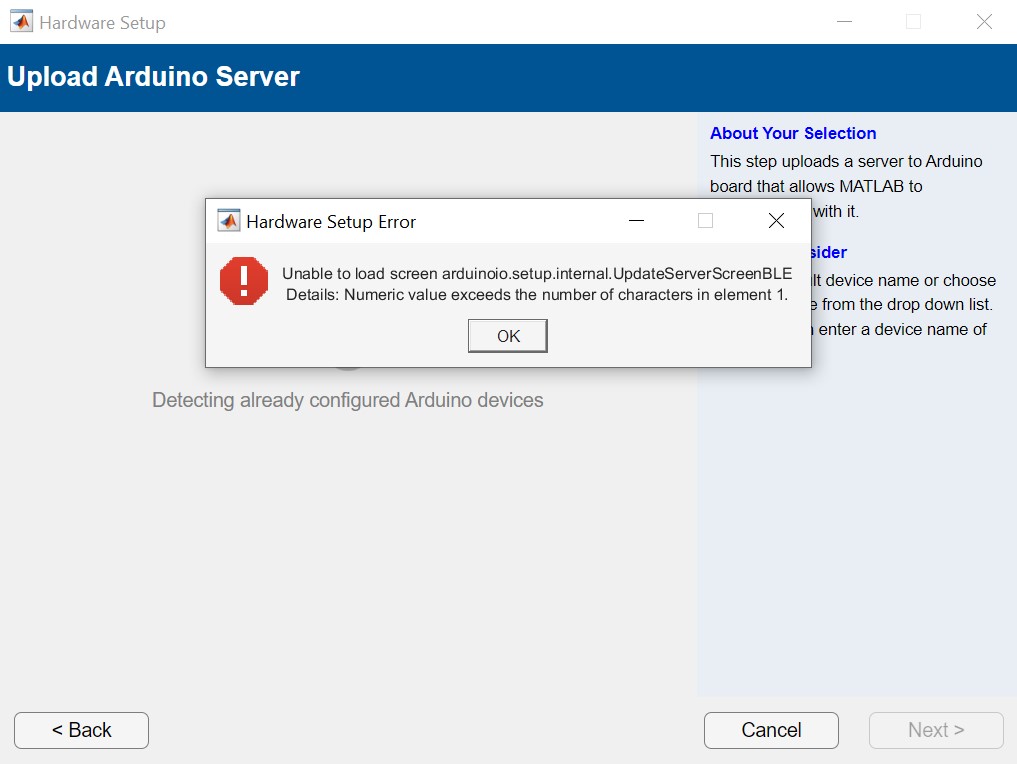Click "Detecting already configured Arduino devices" text
Screen dimensions: 1017x764
(348, 400)
